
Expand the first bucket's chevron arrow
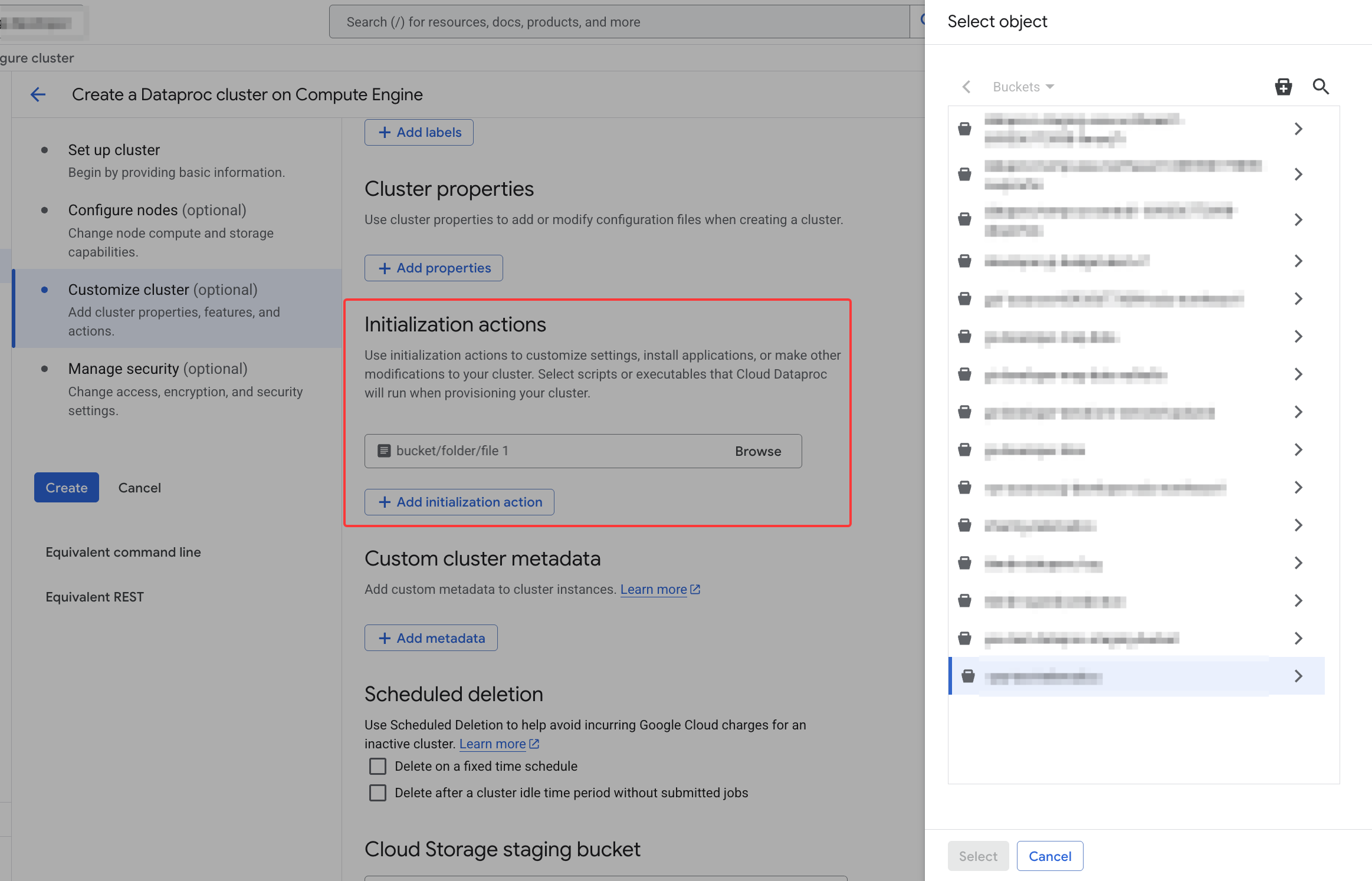point(1298,129)
